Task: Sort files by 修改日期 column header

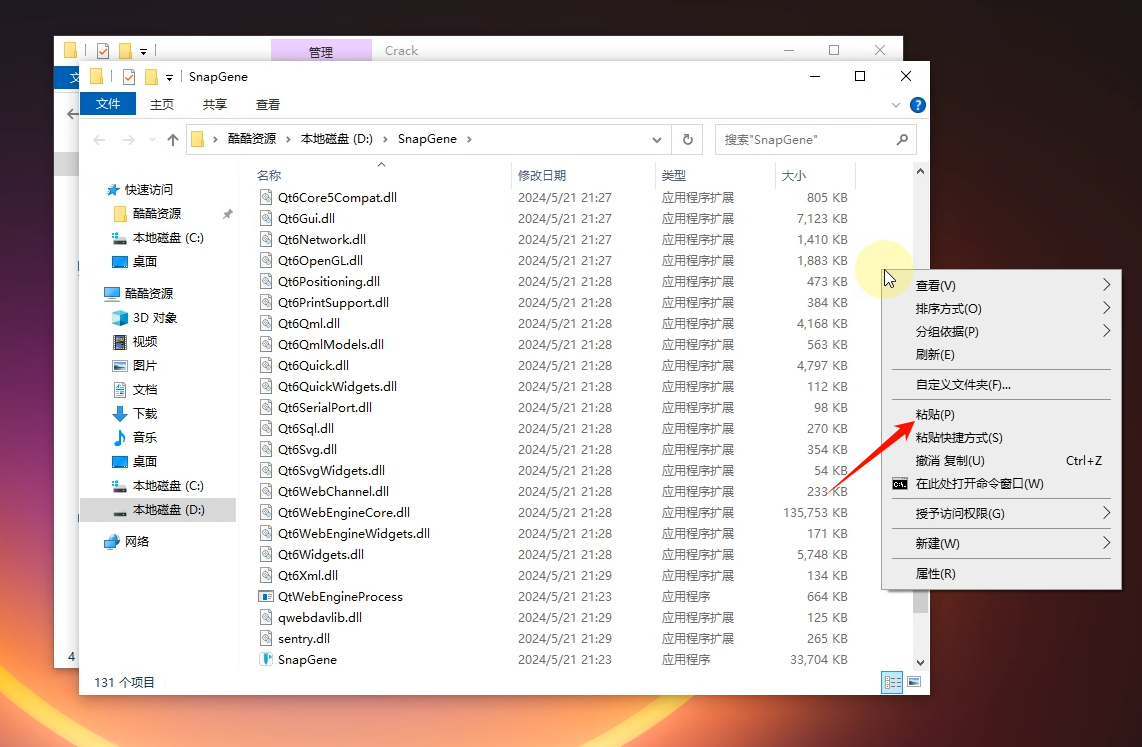Action: (x=542, y=176)
